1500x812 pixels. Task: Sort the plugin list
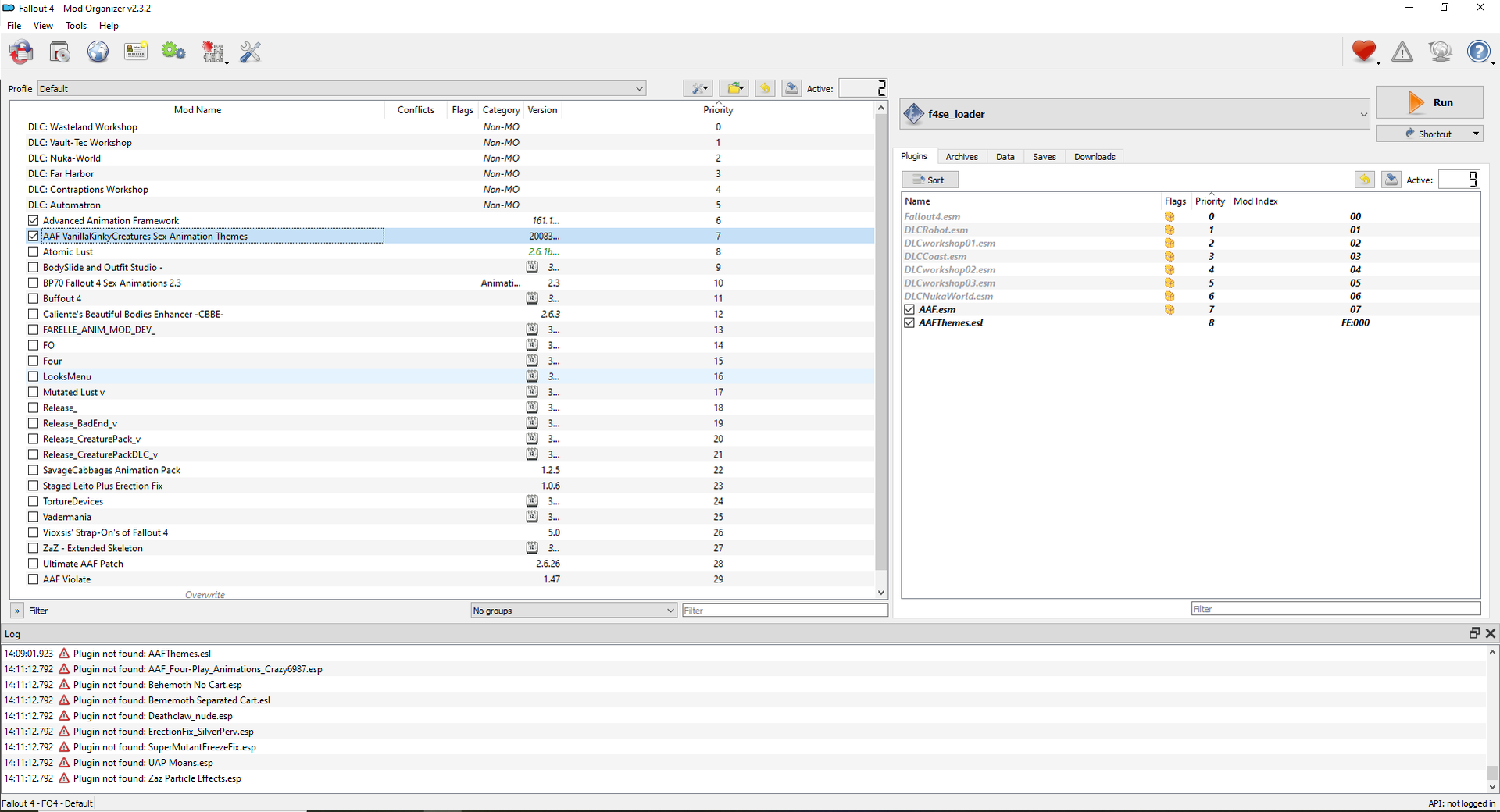(x=930, y=180)
